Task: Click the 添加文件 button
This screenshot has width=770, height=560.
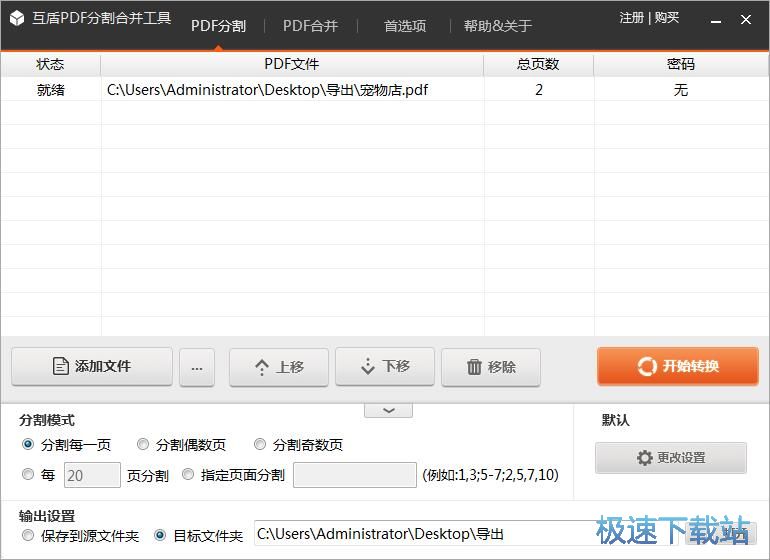Action: click(x=92, y=366)
